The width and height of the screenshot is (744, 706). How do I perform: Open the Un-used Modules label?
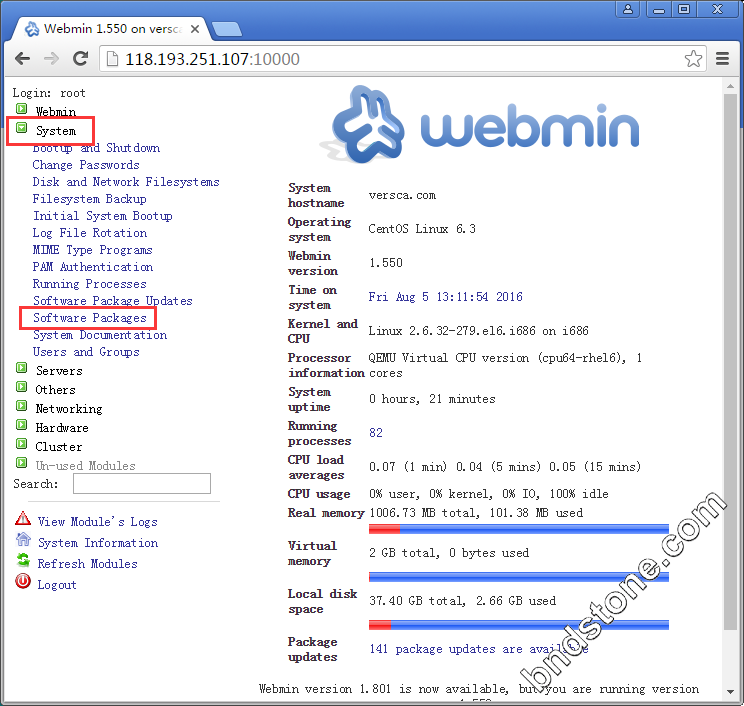(x=85, y=465)
